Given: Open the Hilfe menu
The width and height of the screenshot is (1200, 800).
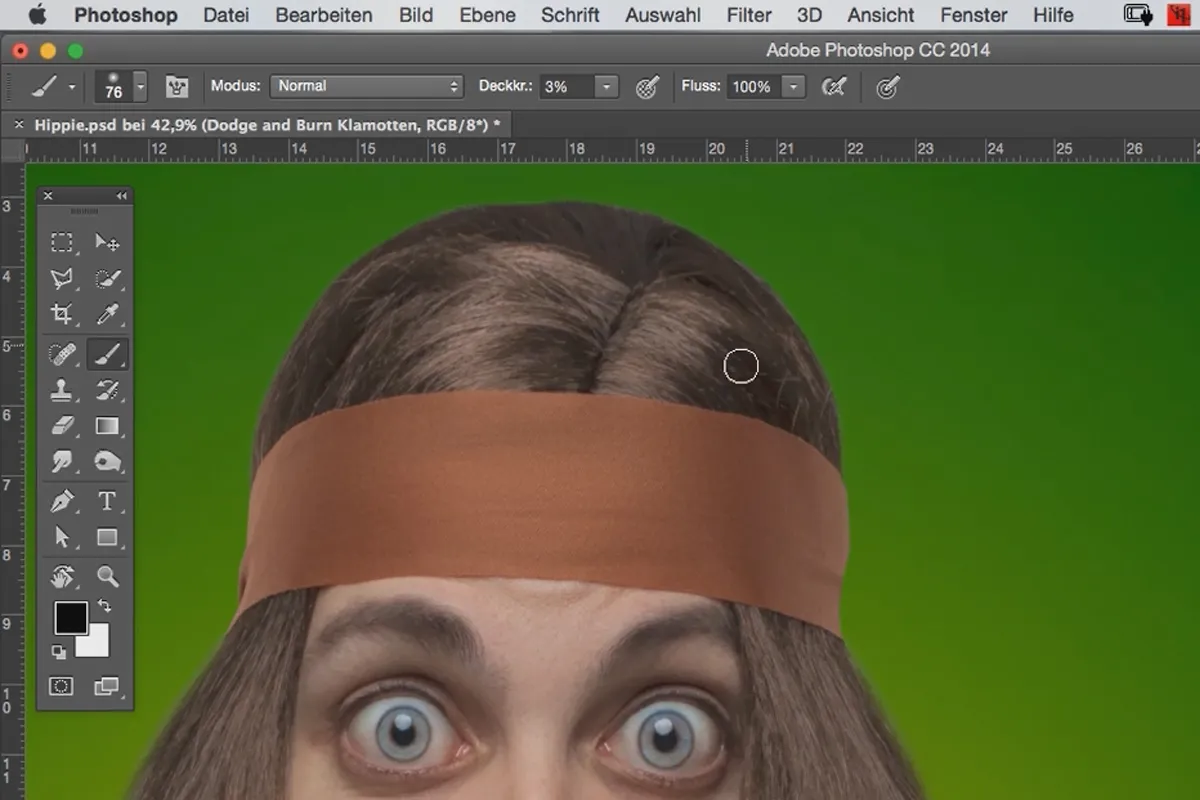Looking at the screenshot, I should tap(1053, 15).
